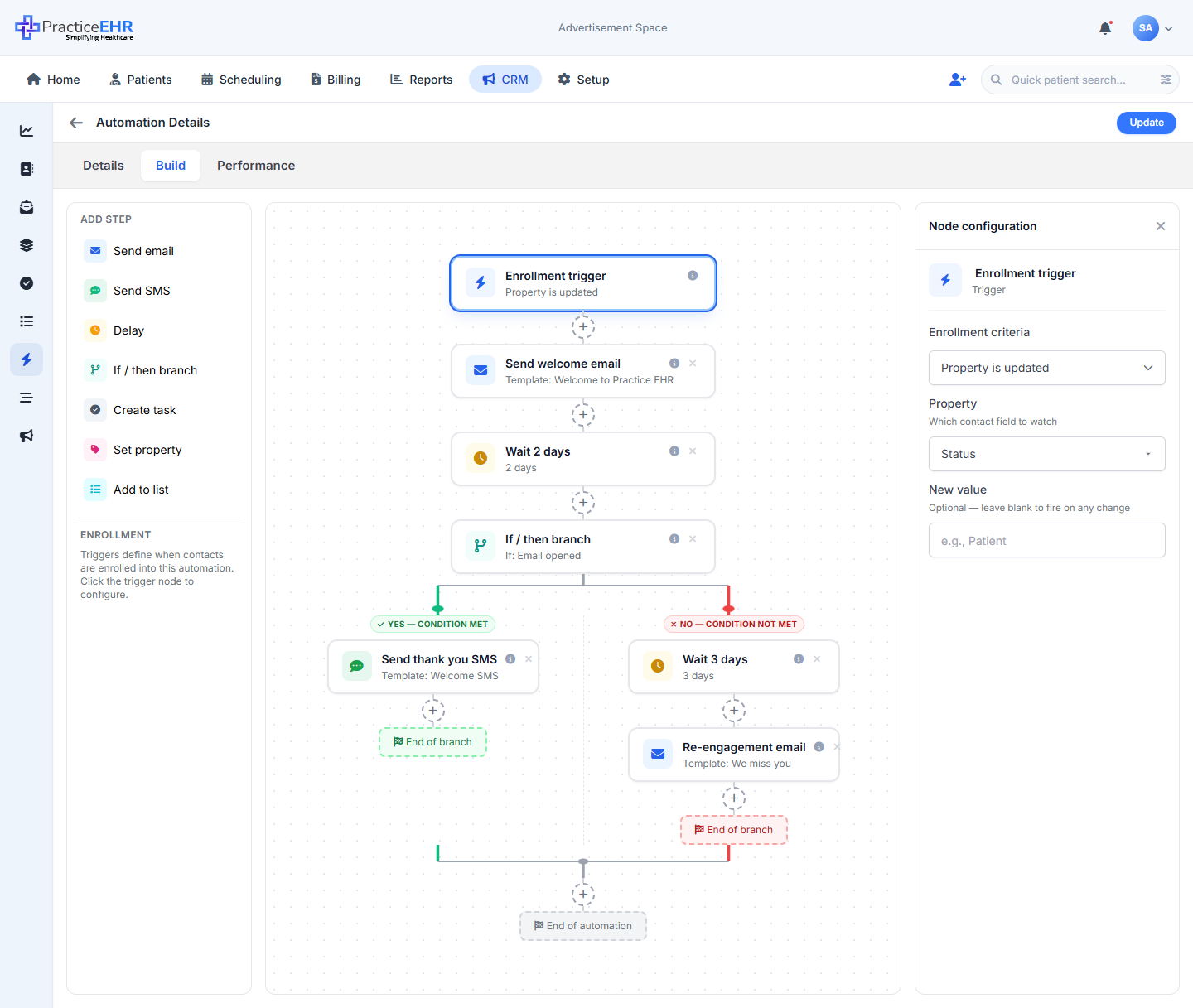The image size is (1193, 1008).
Task: Select the If / then branch node
Action: tap(582, 547)
